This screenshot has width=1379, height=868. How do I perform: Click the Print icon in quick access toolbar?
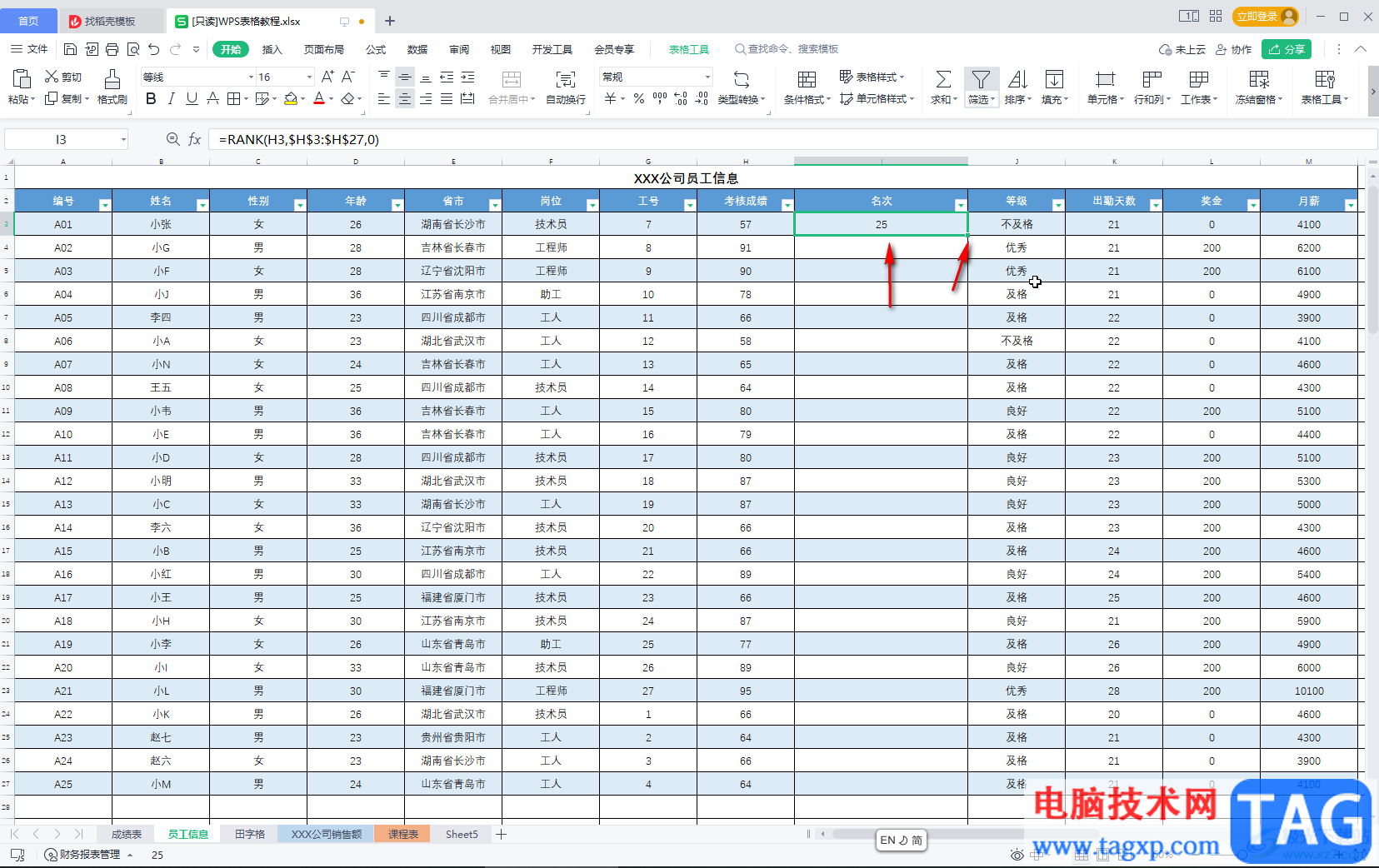[112, 49]
